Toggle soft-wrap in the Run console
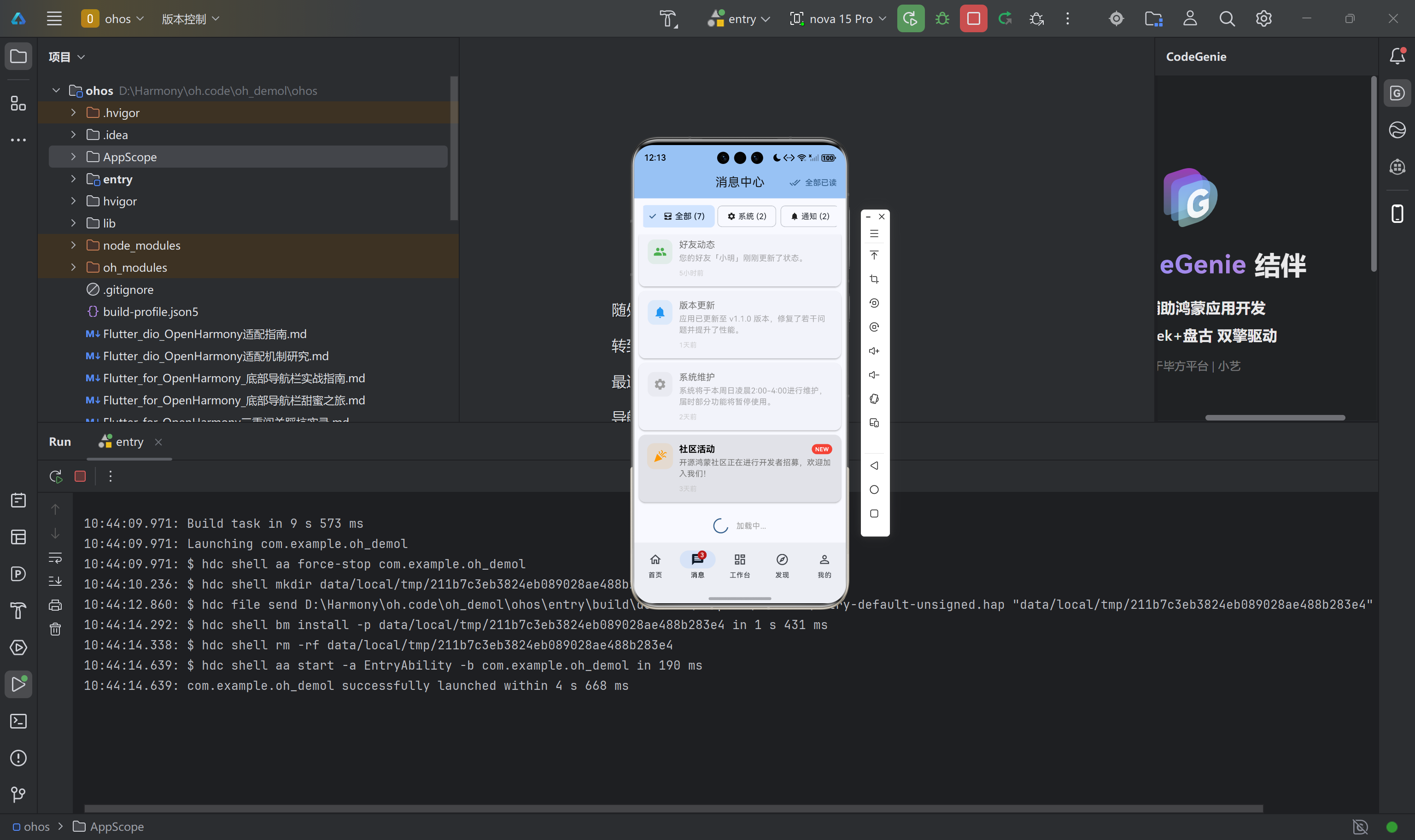Viewport: 1415px width, 840px height. tap(55, 558)
